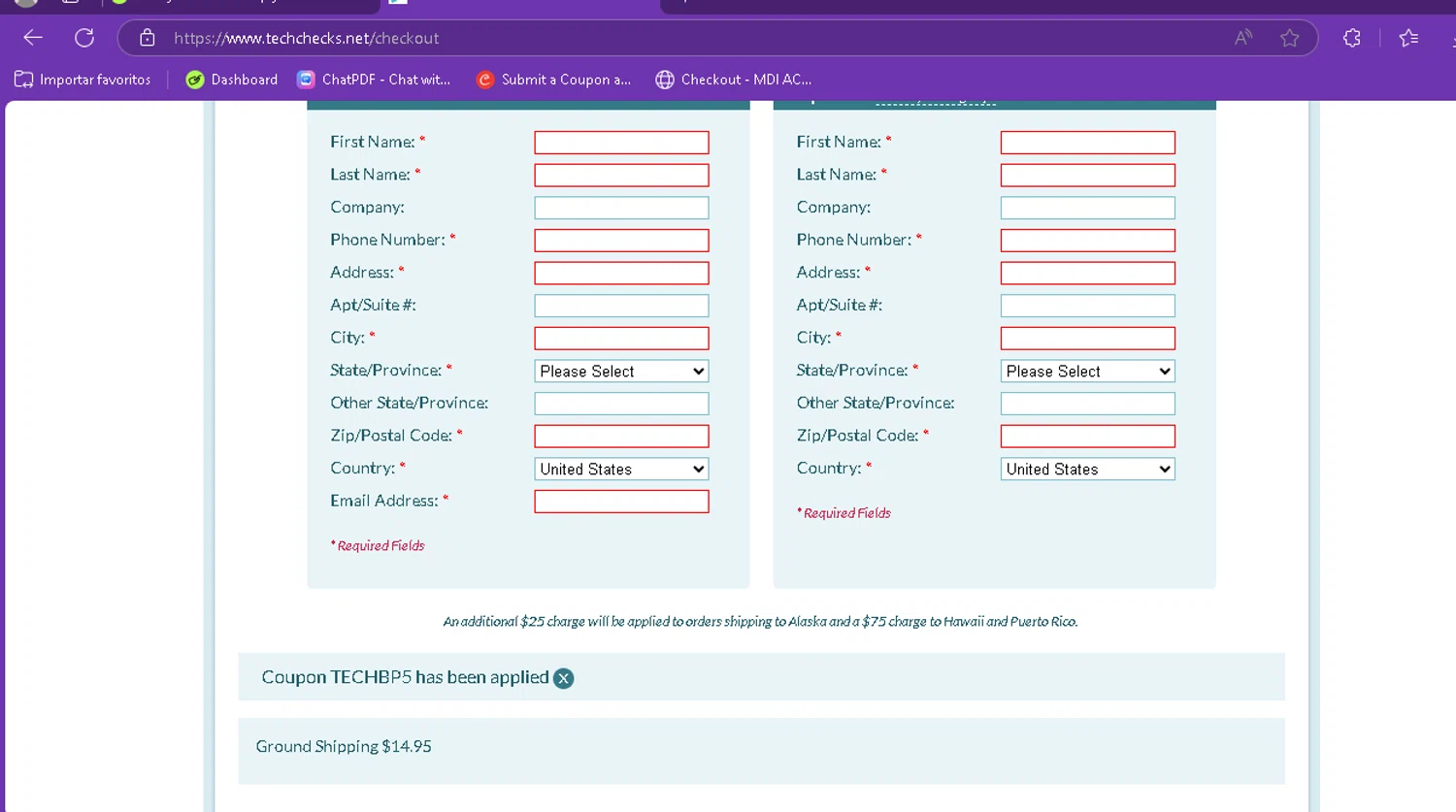The image size is (1456, 812).
Task: Open Submit a Coupon bookmark
Action: (x=553, y=80)
